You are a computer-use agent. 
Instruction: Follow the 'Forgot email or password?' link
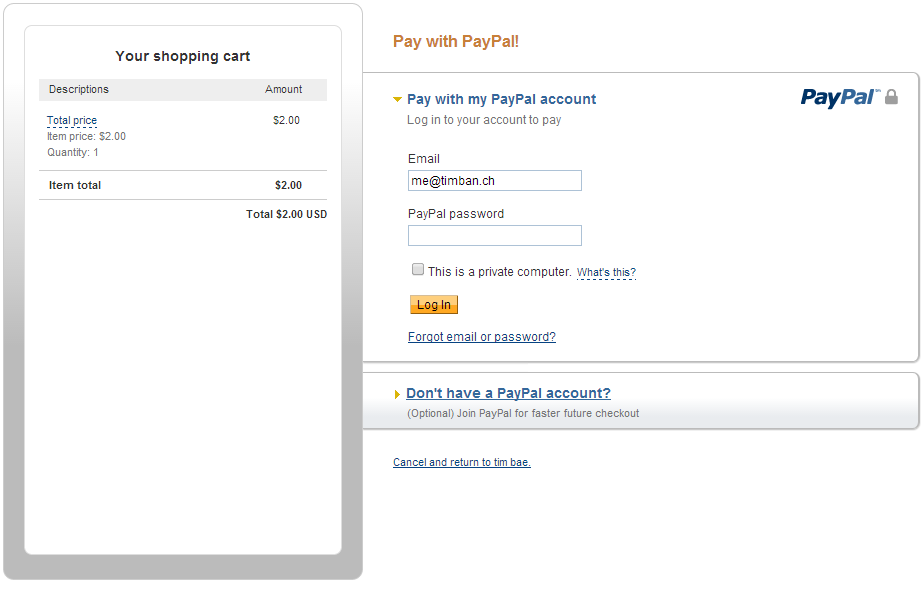[x=481, y=337]
